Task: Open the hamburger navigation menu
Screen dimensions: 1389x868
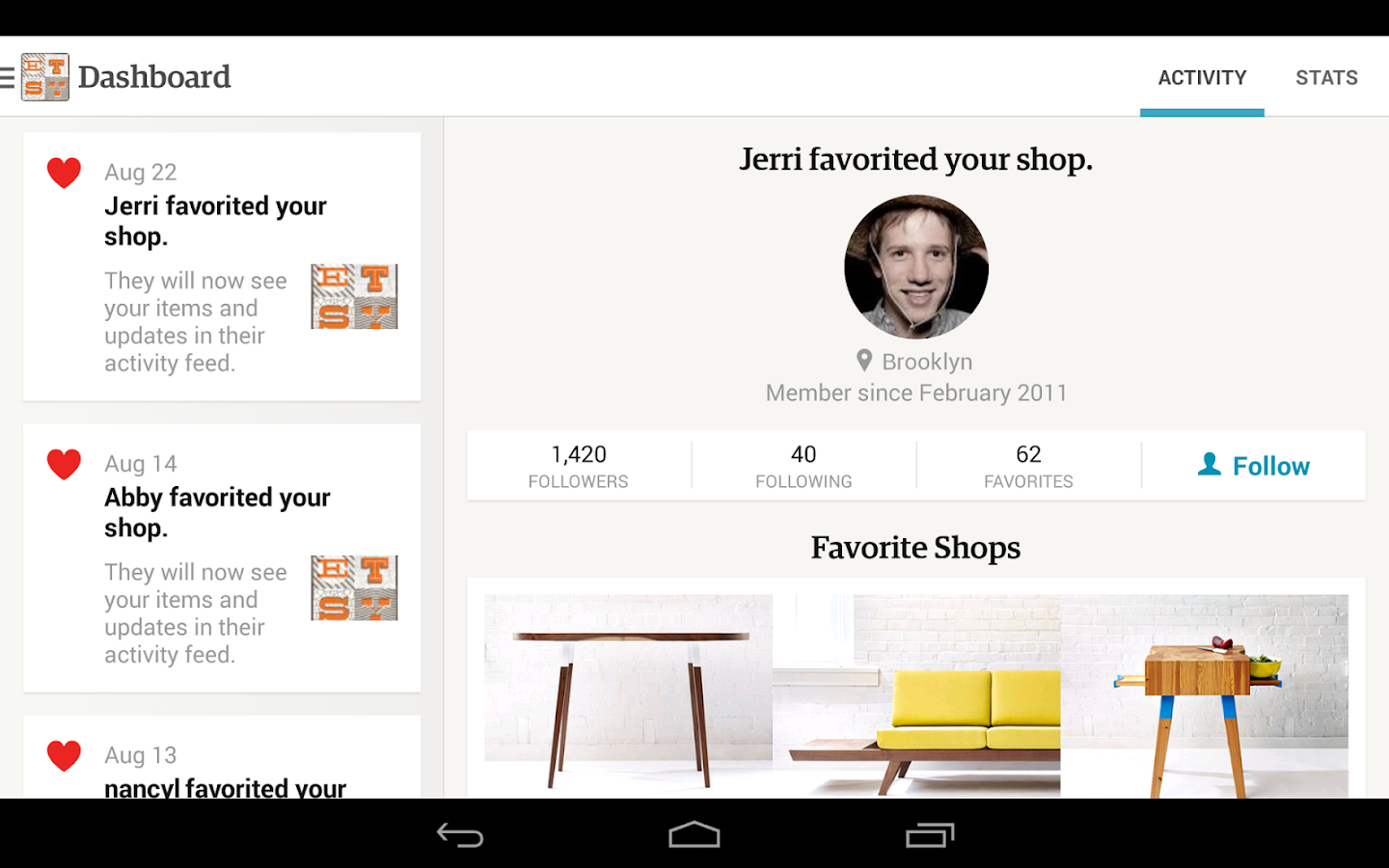Action: (x=7, y=77)
